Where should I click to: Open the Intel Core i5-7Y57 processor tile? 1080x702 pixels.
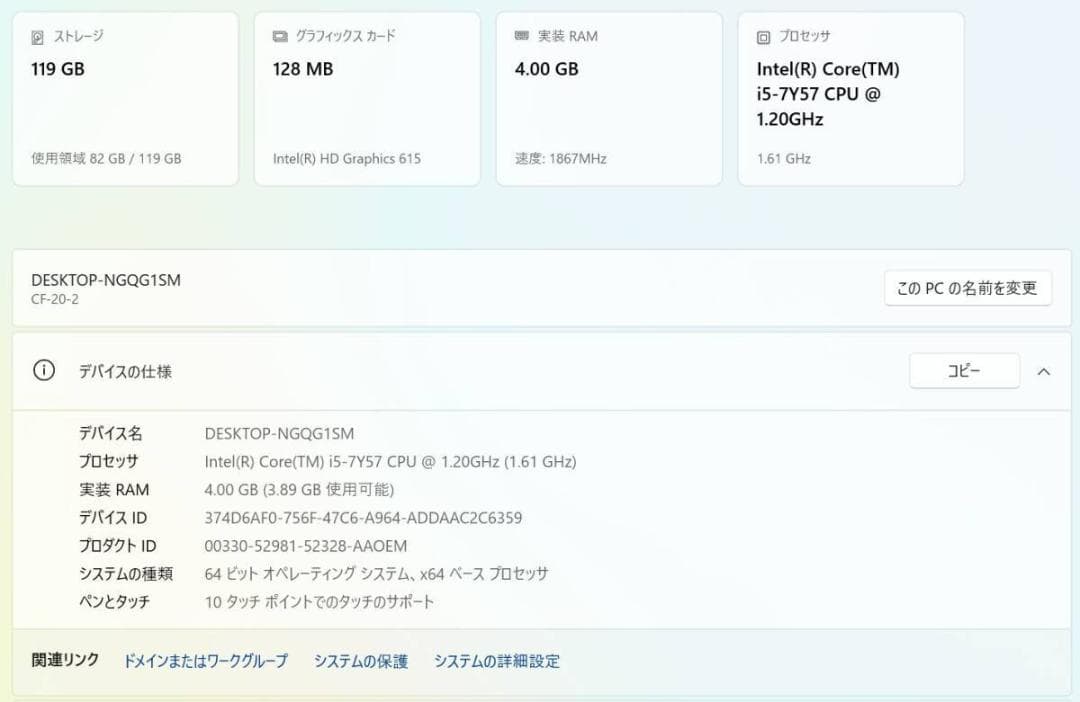[851, 99]
